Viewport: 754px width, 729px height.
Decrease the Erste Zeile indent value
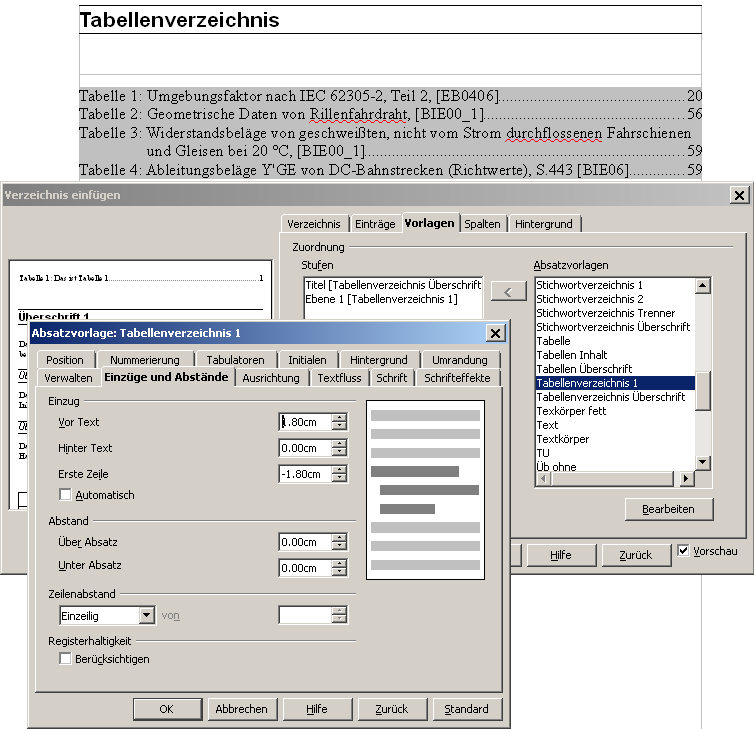(x=339, y=478)
